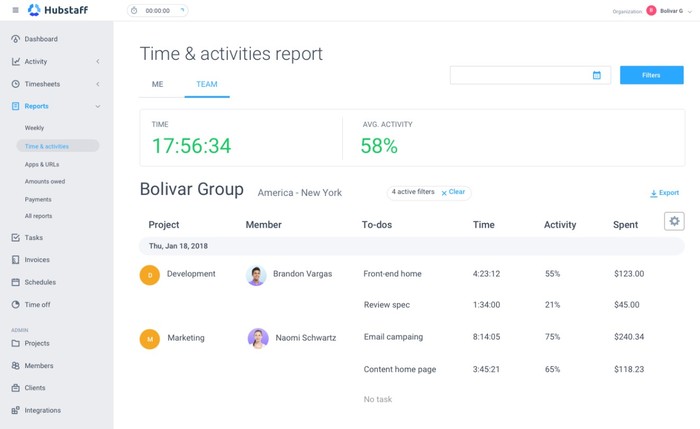Screen dimensions: 700x429
Task: Click the Export link
Action: click(x=669, y=192)
